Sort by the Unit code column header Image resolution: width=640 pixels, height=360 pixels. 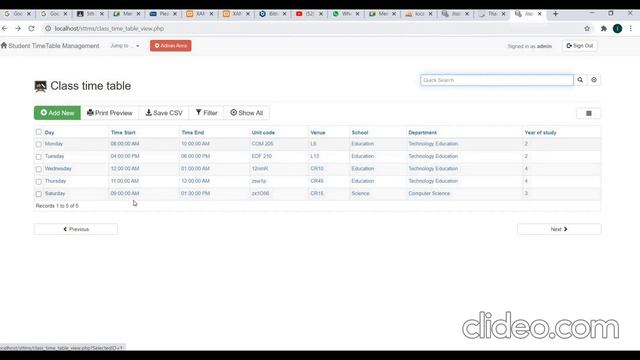[263, 133]
